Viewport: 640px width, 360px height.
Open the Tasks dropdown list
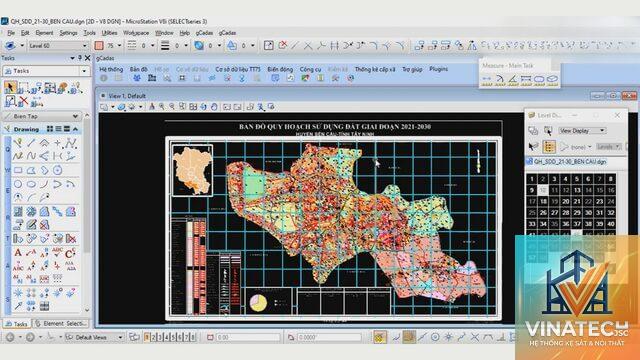coord(46,71)
